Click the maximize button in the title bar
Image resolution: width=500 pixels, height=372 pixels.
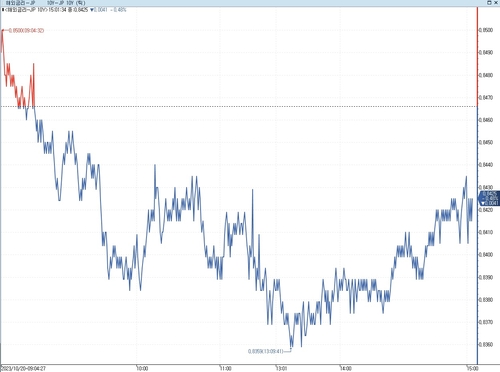pyautogui.click(x=489, y=3)
